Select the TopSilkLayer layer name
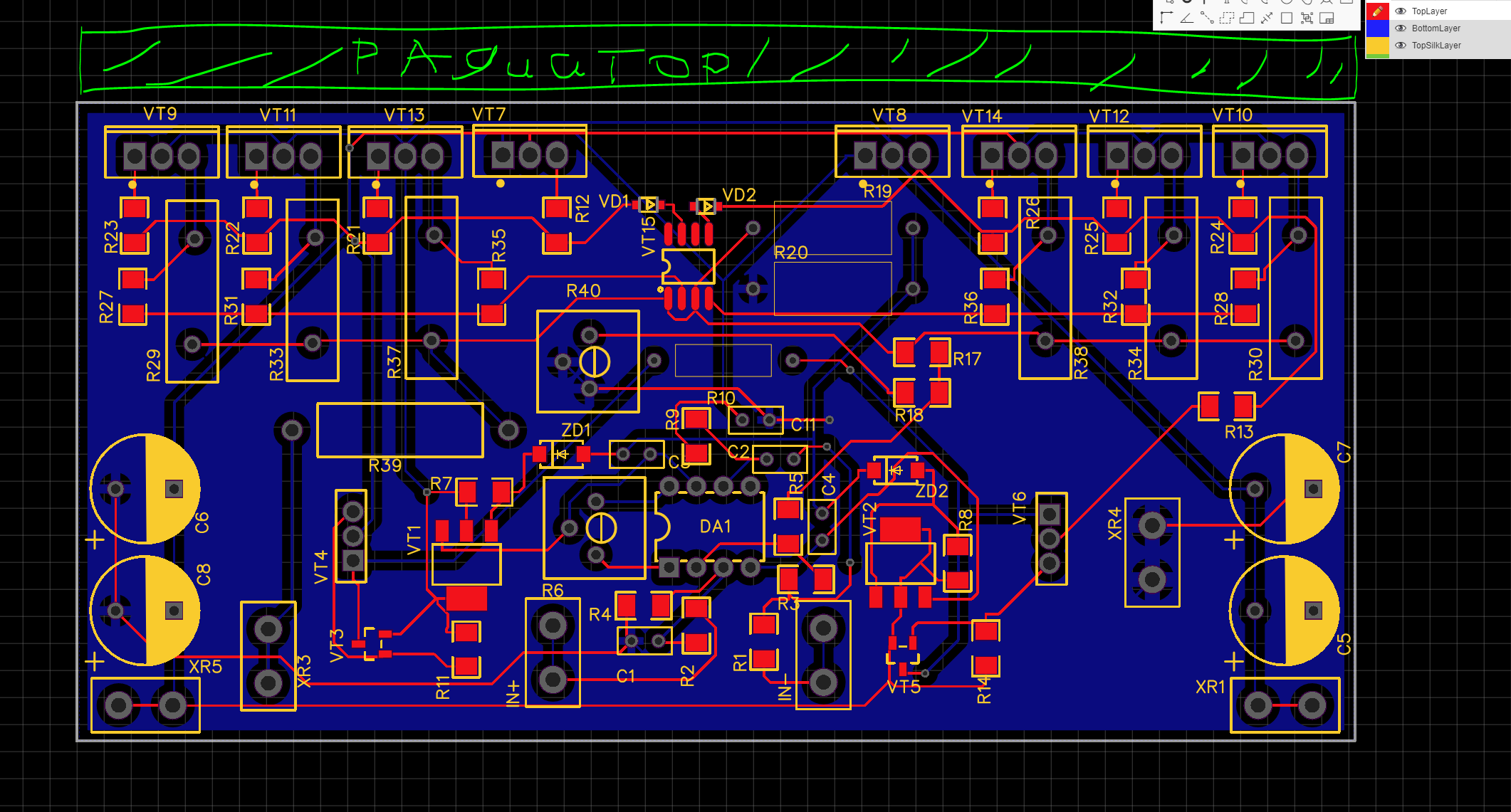The image size is (1511, 812). [x=1436, y=46]
